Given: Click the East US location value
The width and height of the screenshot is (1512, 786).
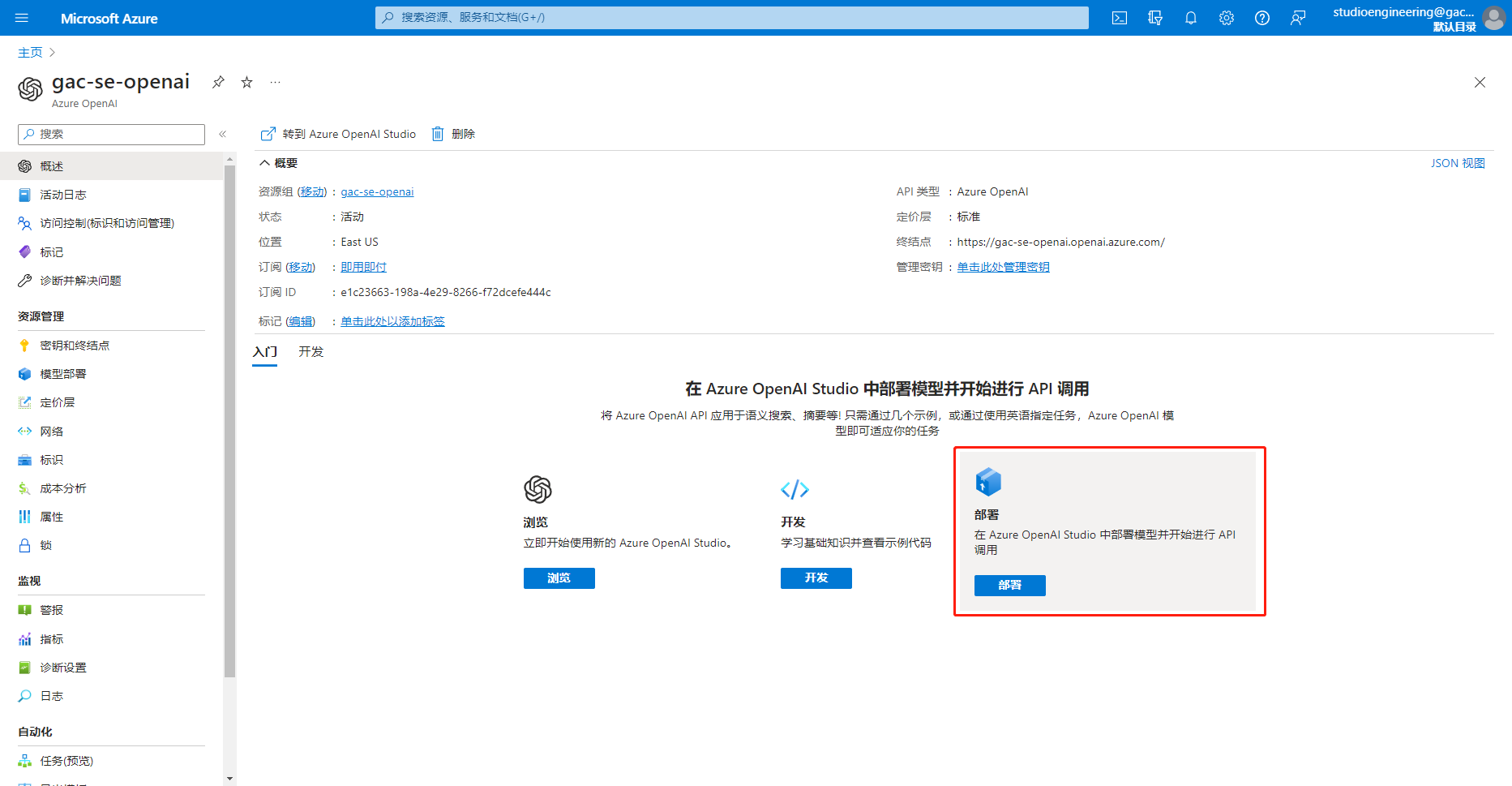Looking at the screenshot, I should coord(359,243).
